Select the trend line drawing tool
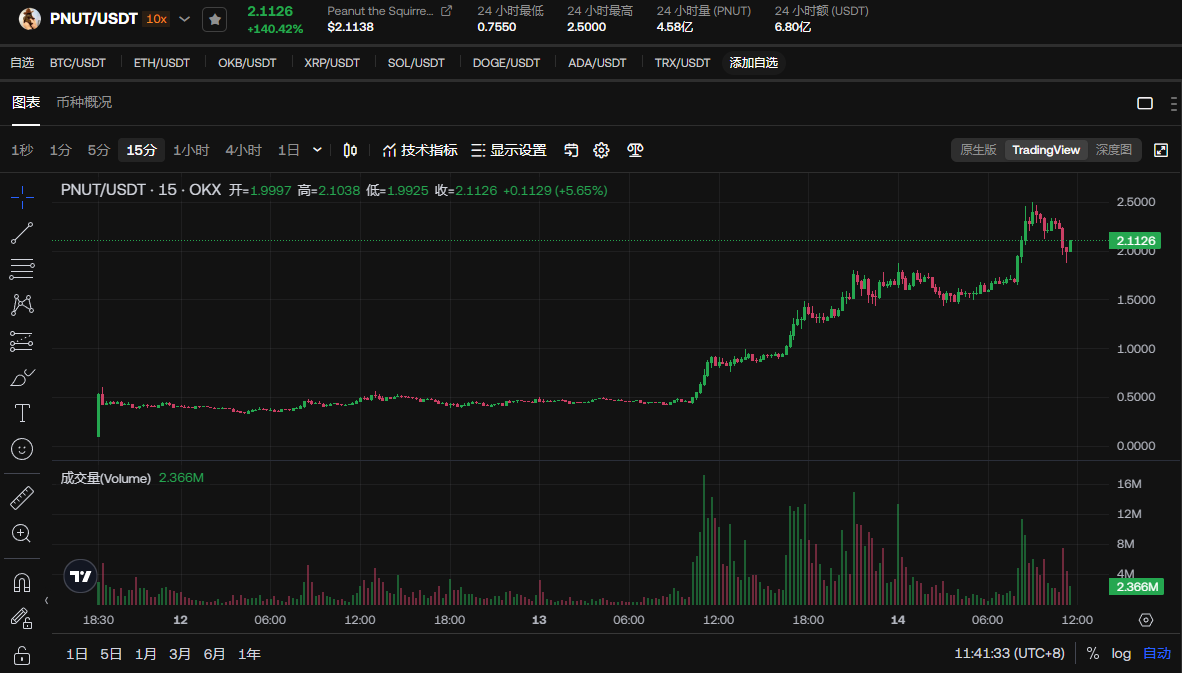Image resolution: width=1182 pixels, height=673 pixels. [22, 233]
